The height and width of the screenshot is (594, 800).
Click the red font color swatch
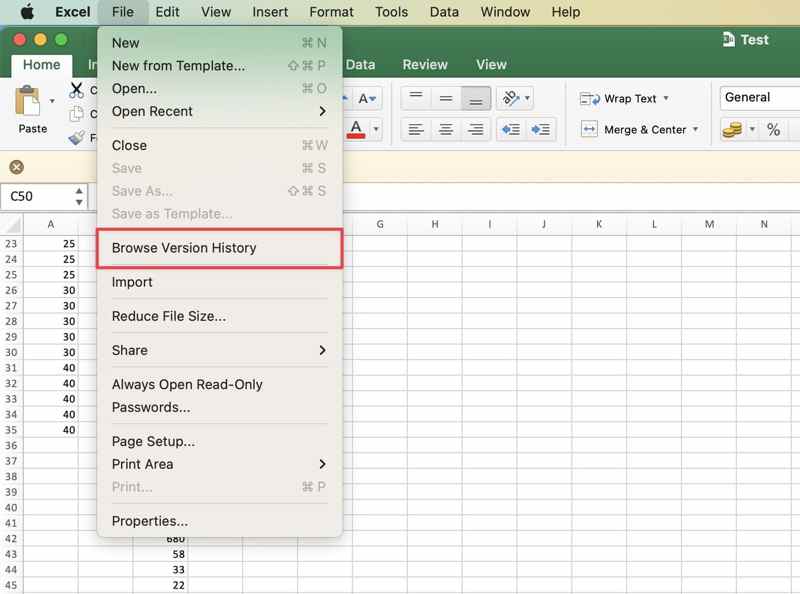click(356, 129)
